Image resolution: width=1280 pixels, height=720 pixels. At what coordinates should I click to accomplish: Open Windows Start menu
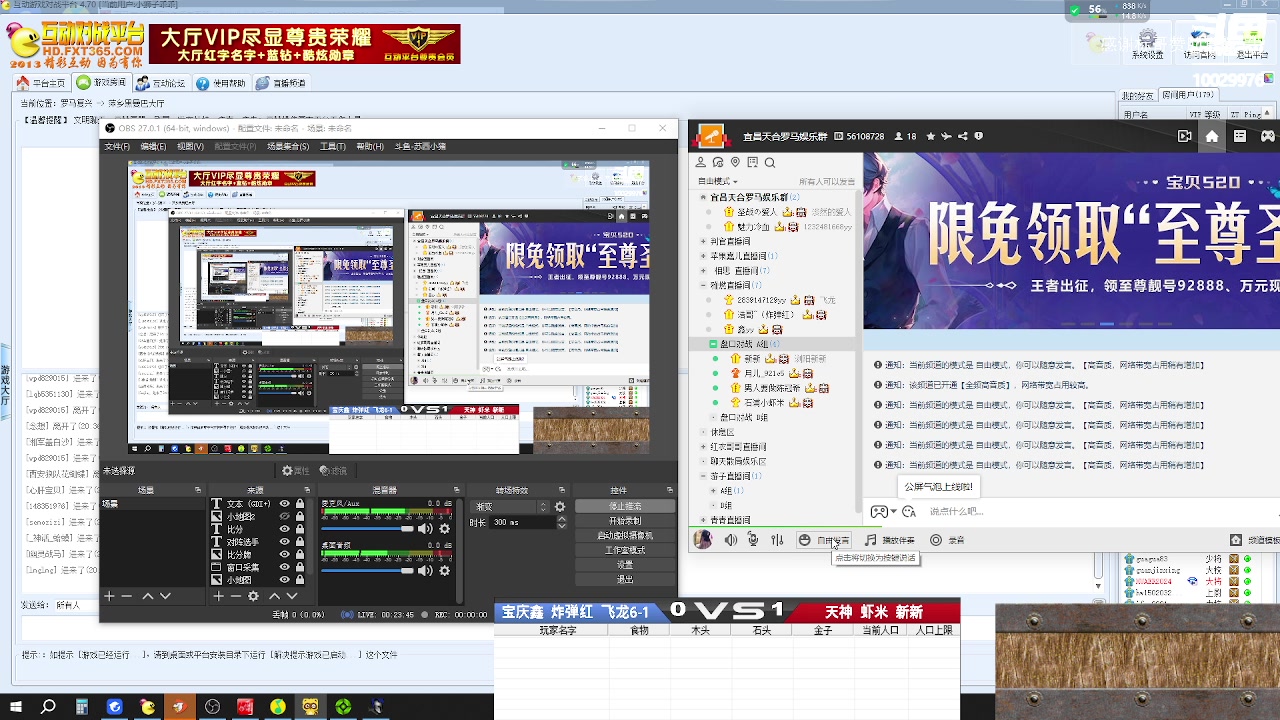click(x=16, y=707)
